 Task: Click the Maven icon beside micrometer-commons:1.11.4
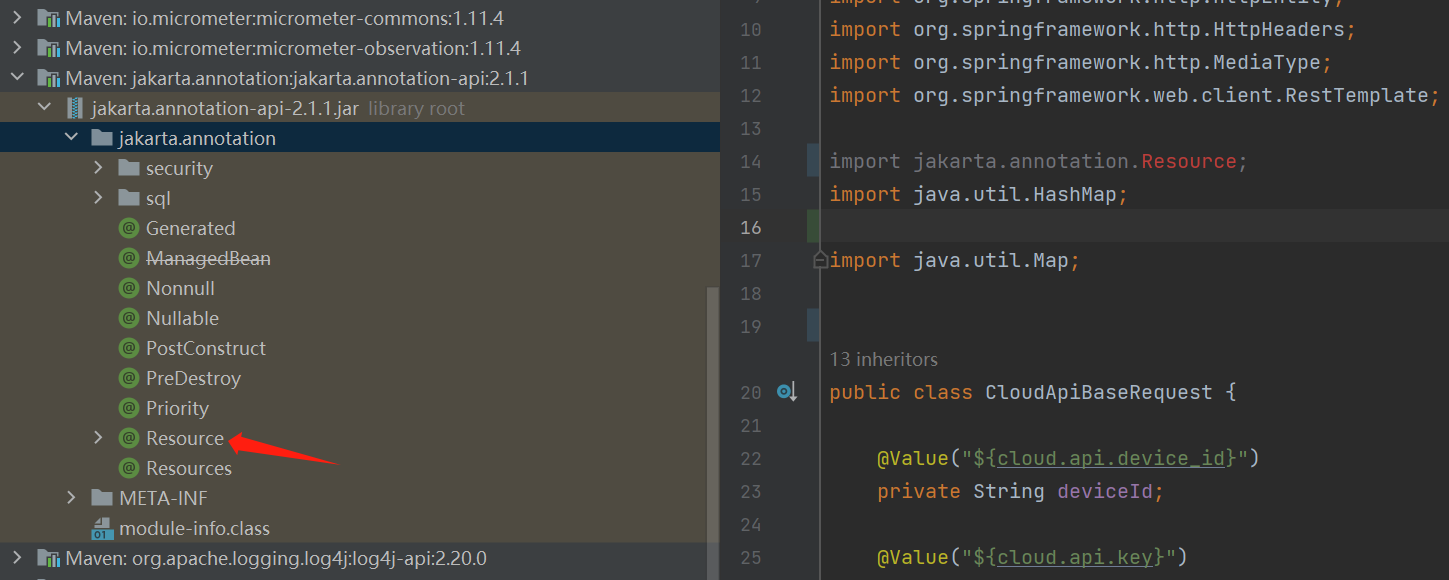[49, 17]
